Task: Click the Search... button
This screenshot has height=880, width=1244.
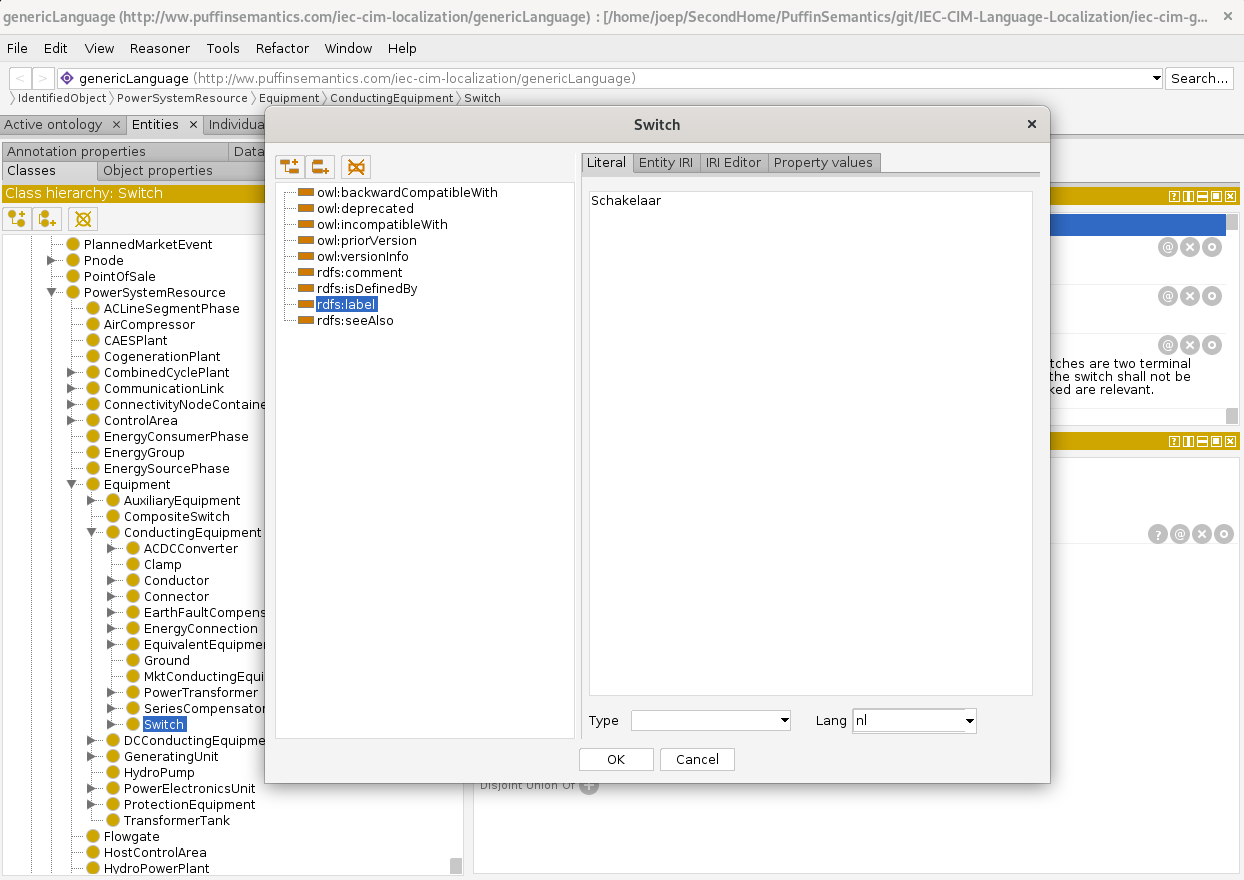Action: tap(1199, 78)
